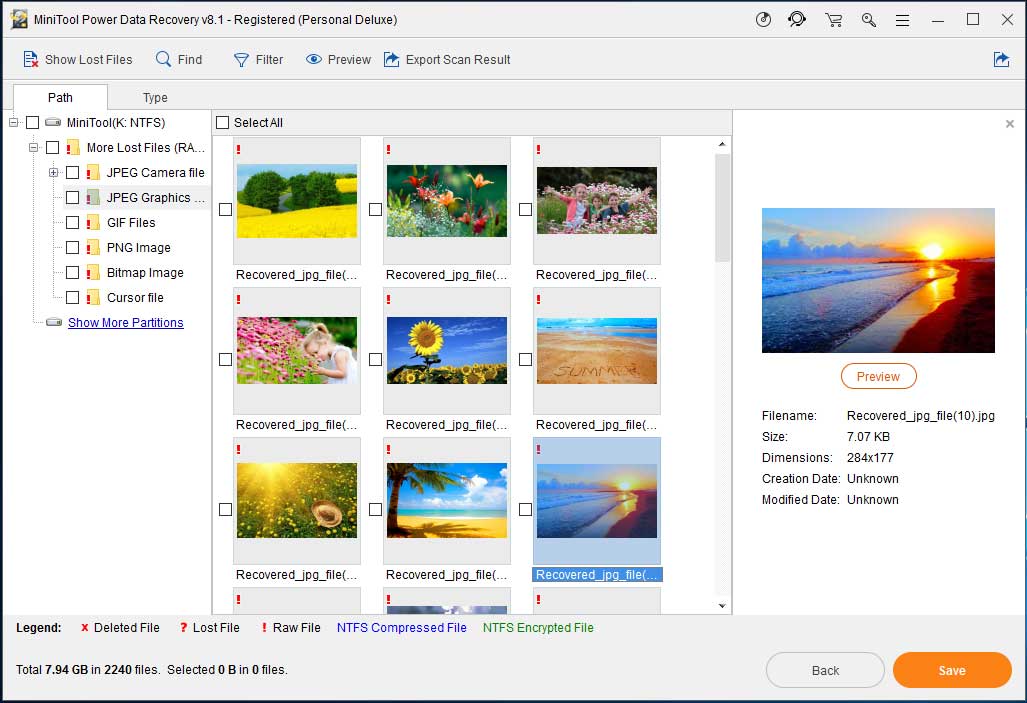The height and width of the screenshot is (703, 1027).
Task: Click the register key icon
Action: pos(868,20)
